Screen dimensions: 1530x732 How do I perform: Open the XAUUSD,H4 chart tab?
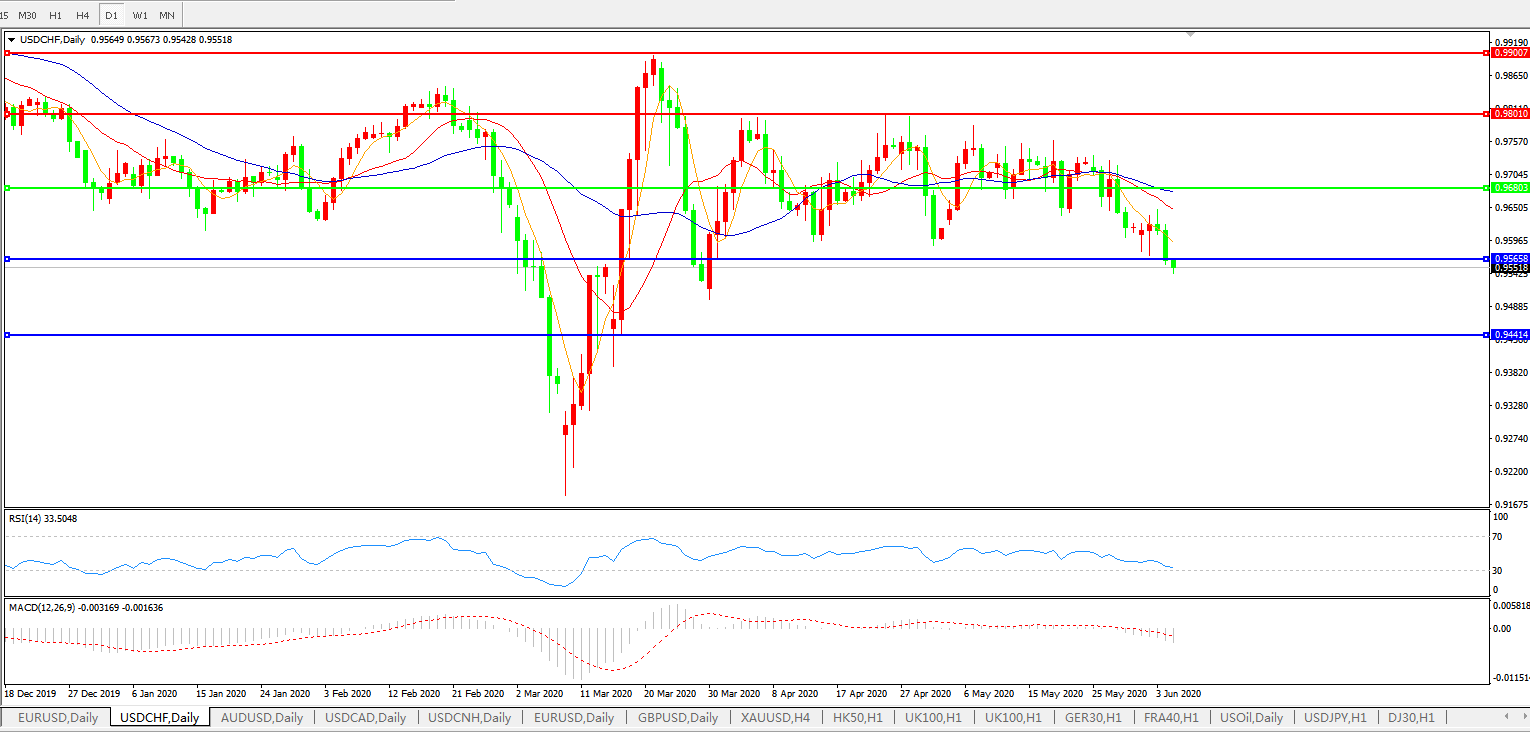coord(775,717)
